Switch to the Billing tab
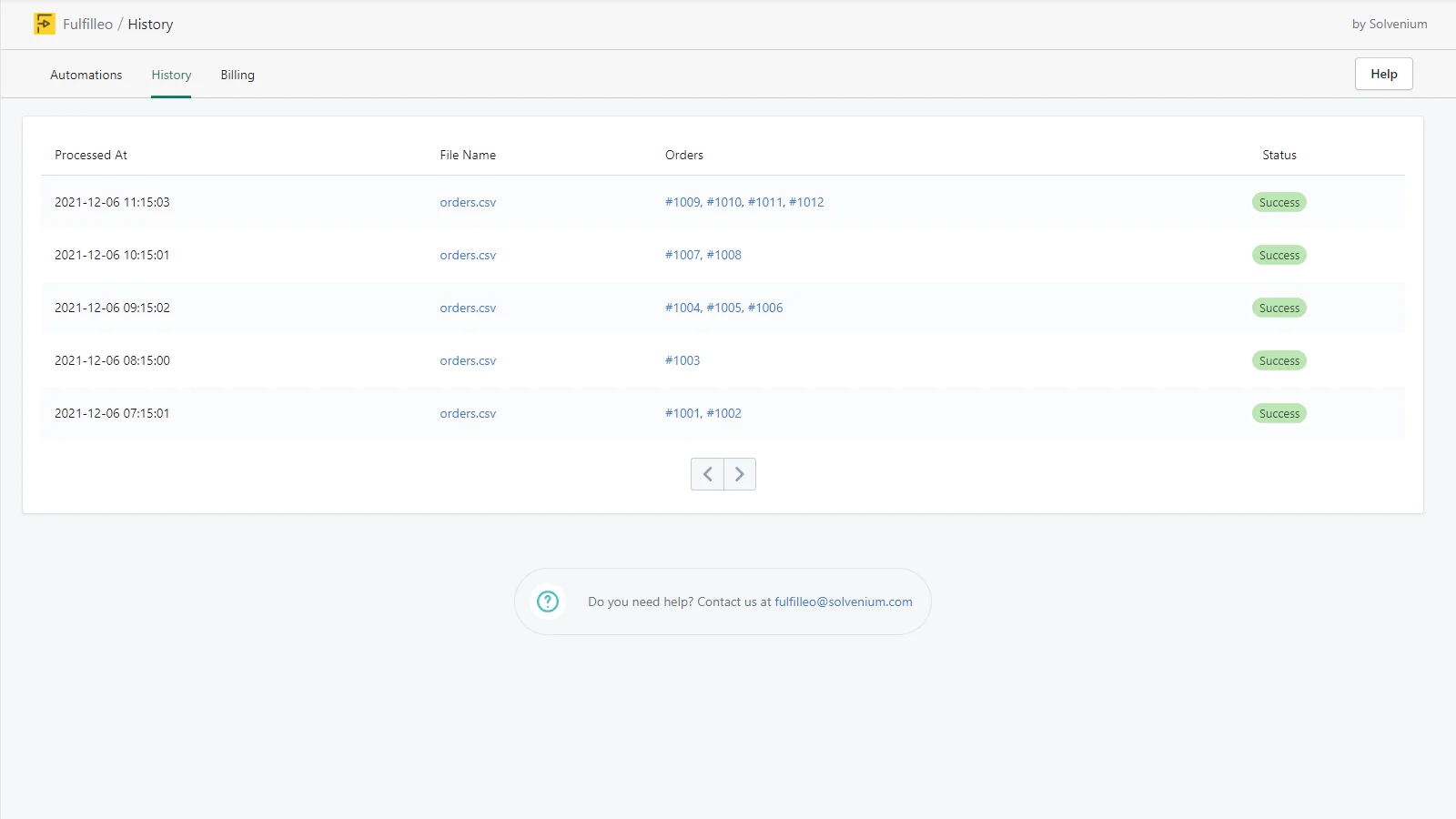The image size is (1456, 819). pos(238,75)
